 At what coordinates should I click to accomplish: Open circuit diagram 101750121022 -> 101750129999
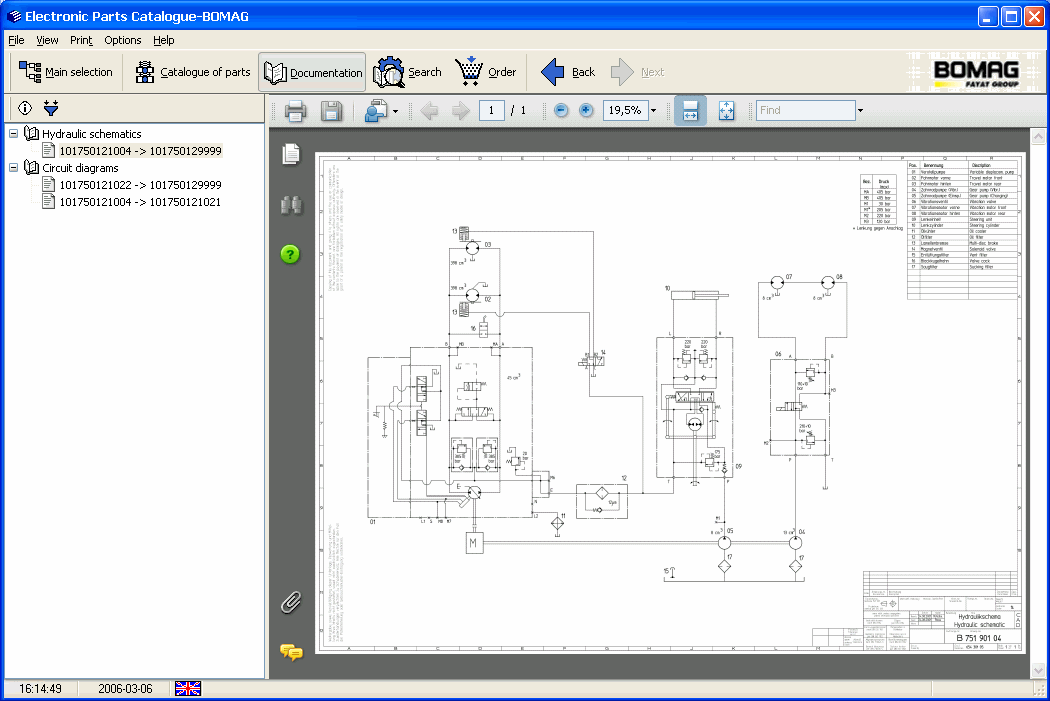tap(141, 185)
